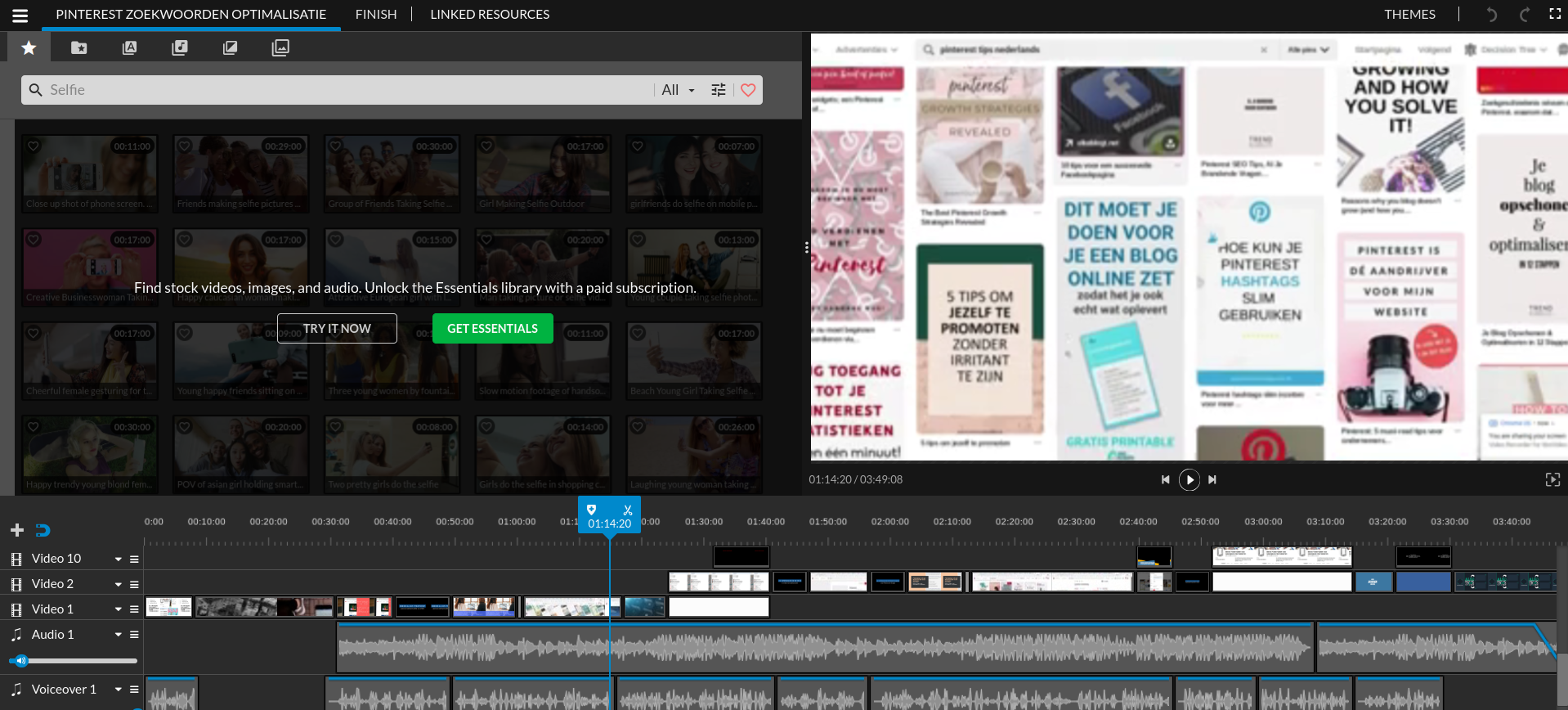
Task: Open the All media type dropdown
Action: click(678, 90)
